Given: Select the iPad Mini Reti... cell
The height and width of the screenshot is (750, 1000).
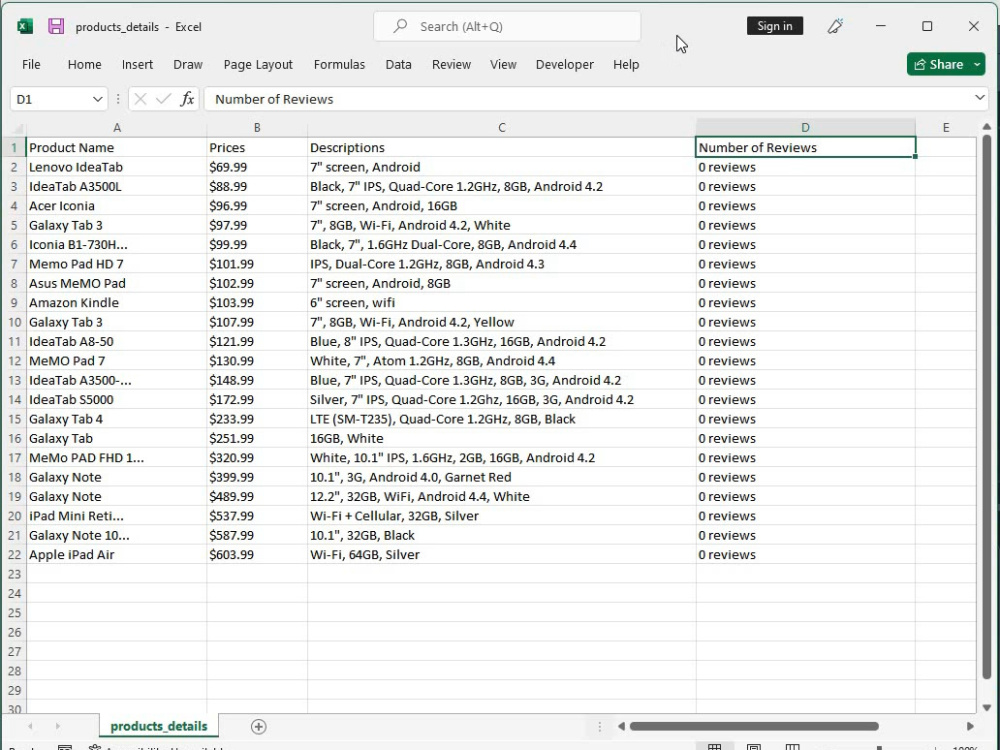Looking at the screenshot, I should coord(117,516).
